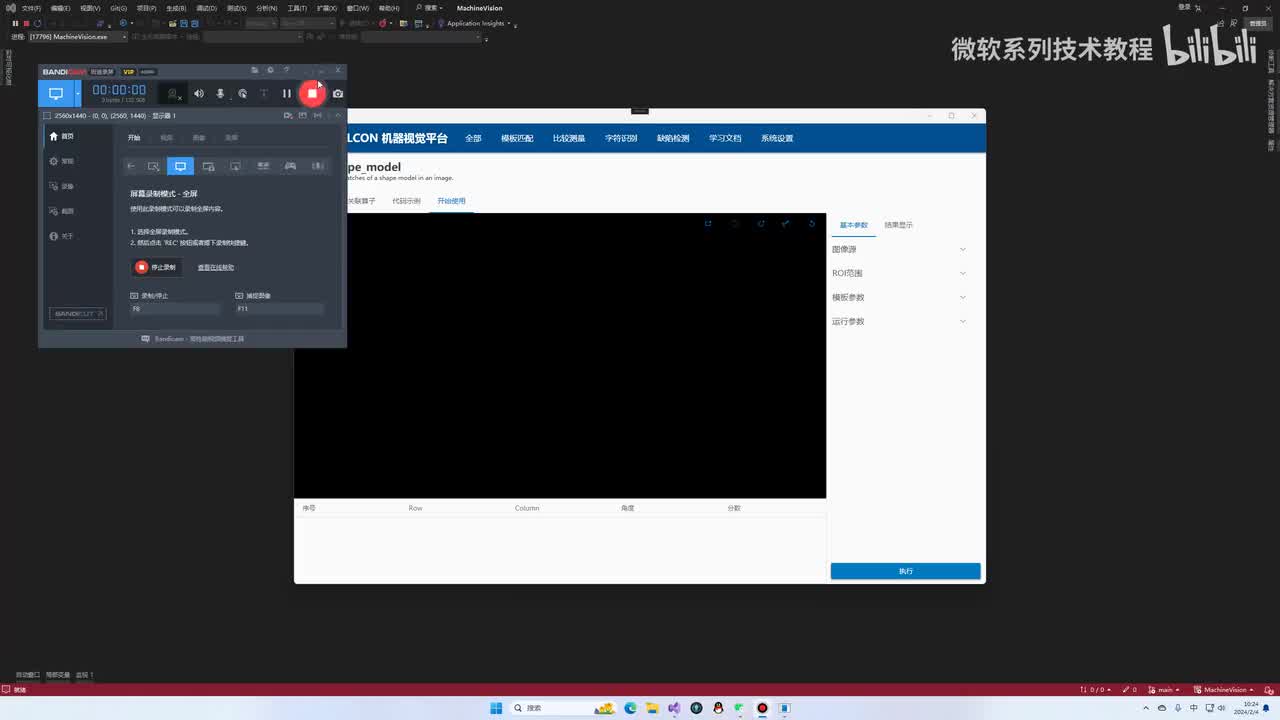Viewport: 1280px width, 720px height.
Task: Open 查看在线帮助 link in Bandicam
Action: (216, 267)
